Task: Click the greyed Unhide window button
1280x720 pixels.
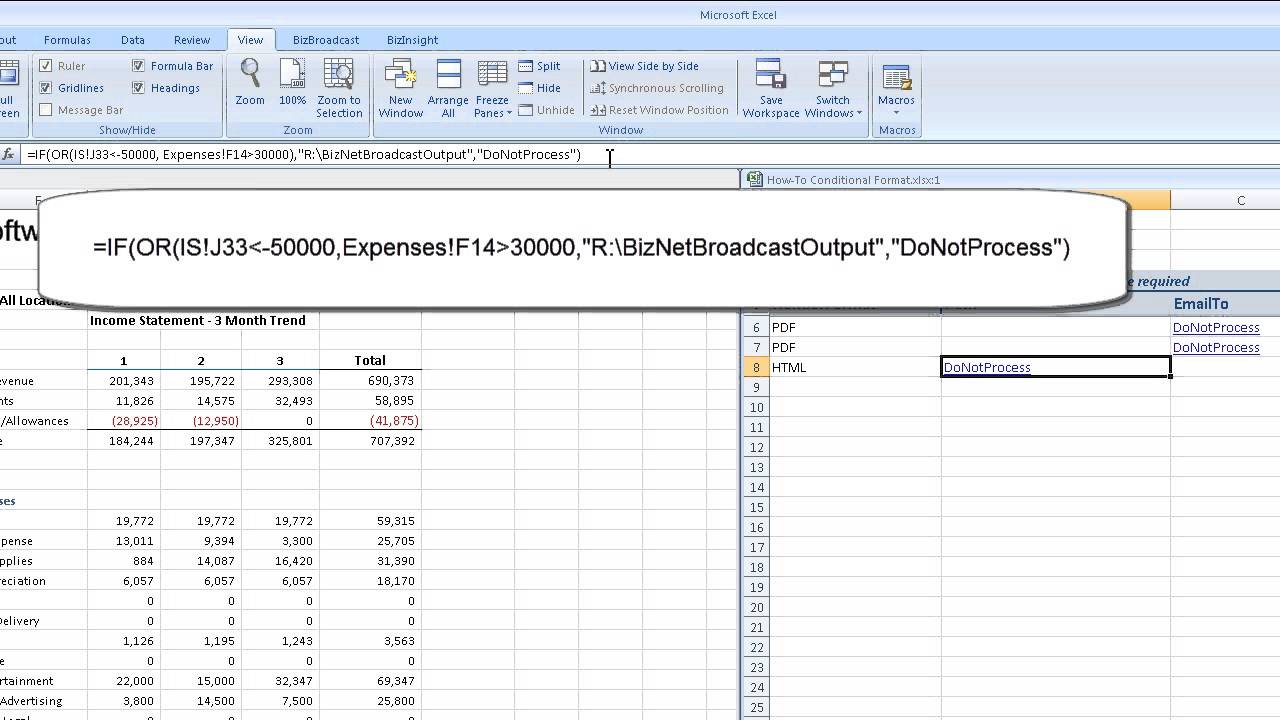Action: coord(546,110)
